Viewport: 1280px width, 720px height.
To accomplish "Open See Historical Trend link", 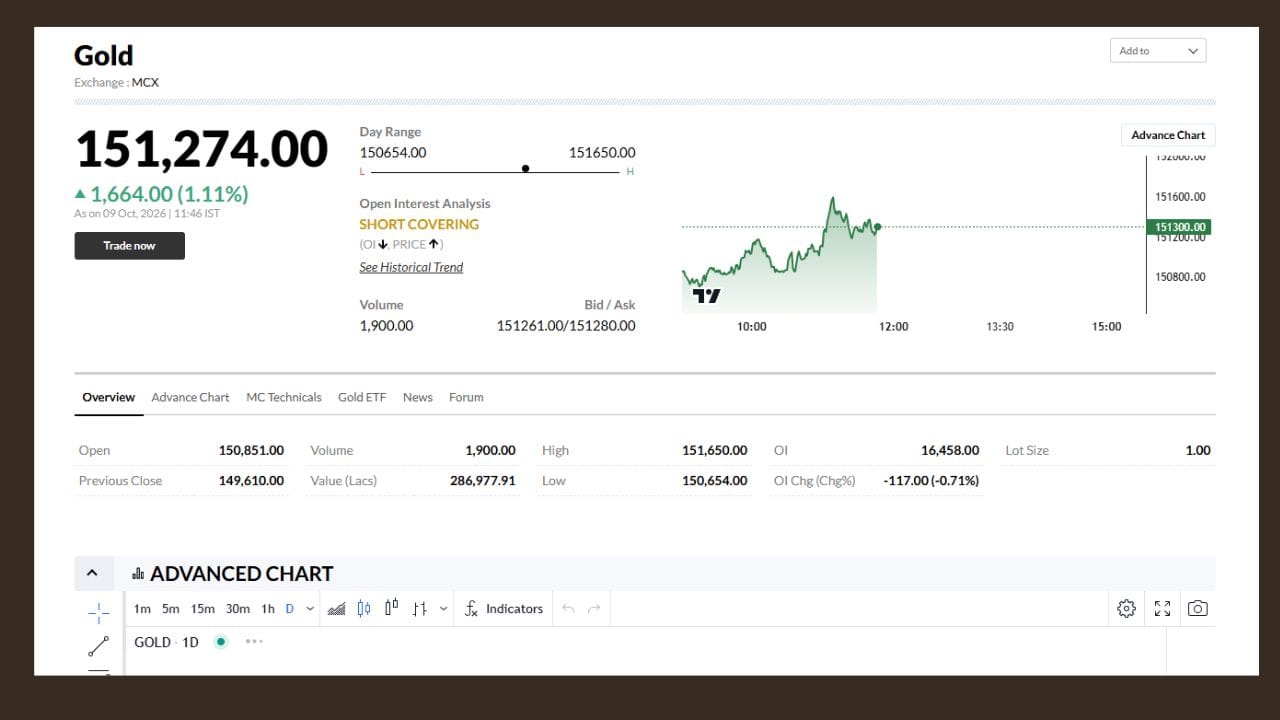I will [411, 267].
